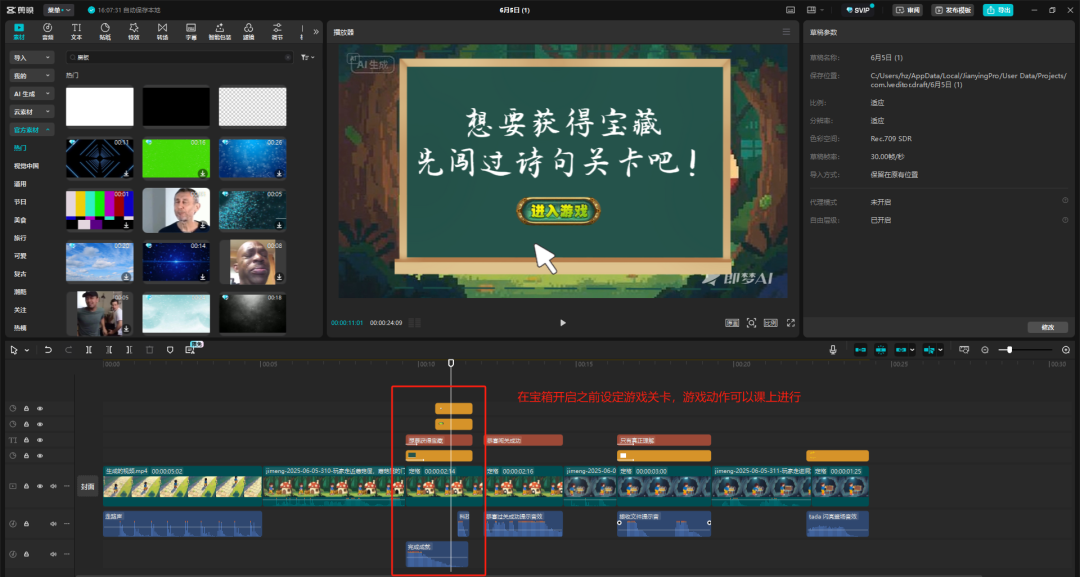Toggle visibility of the top track with eye icon
Image resolution: width=1080 pixels, height=577 pixels.
(38, 410)
